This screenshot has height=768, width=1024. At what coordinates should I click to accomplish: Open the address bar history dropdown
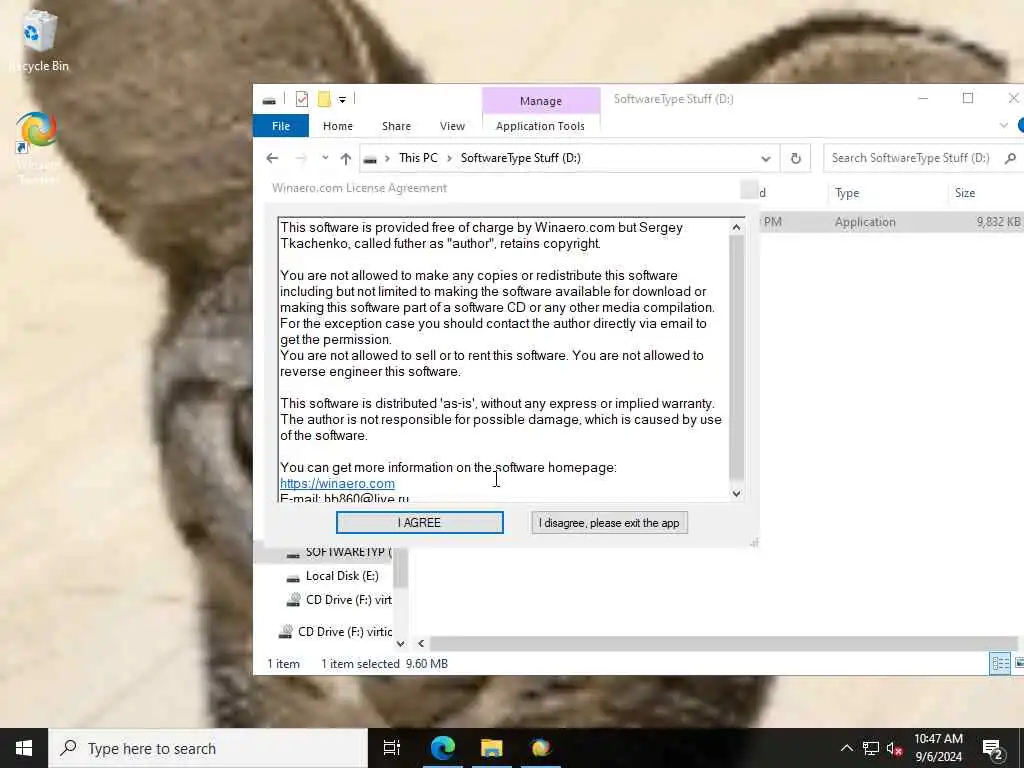pyautogui.click(x=765, y=158)
